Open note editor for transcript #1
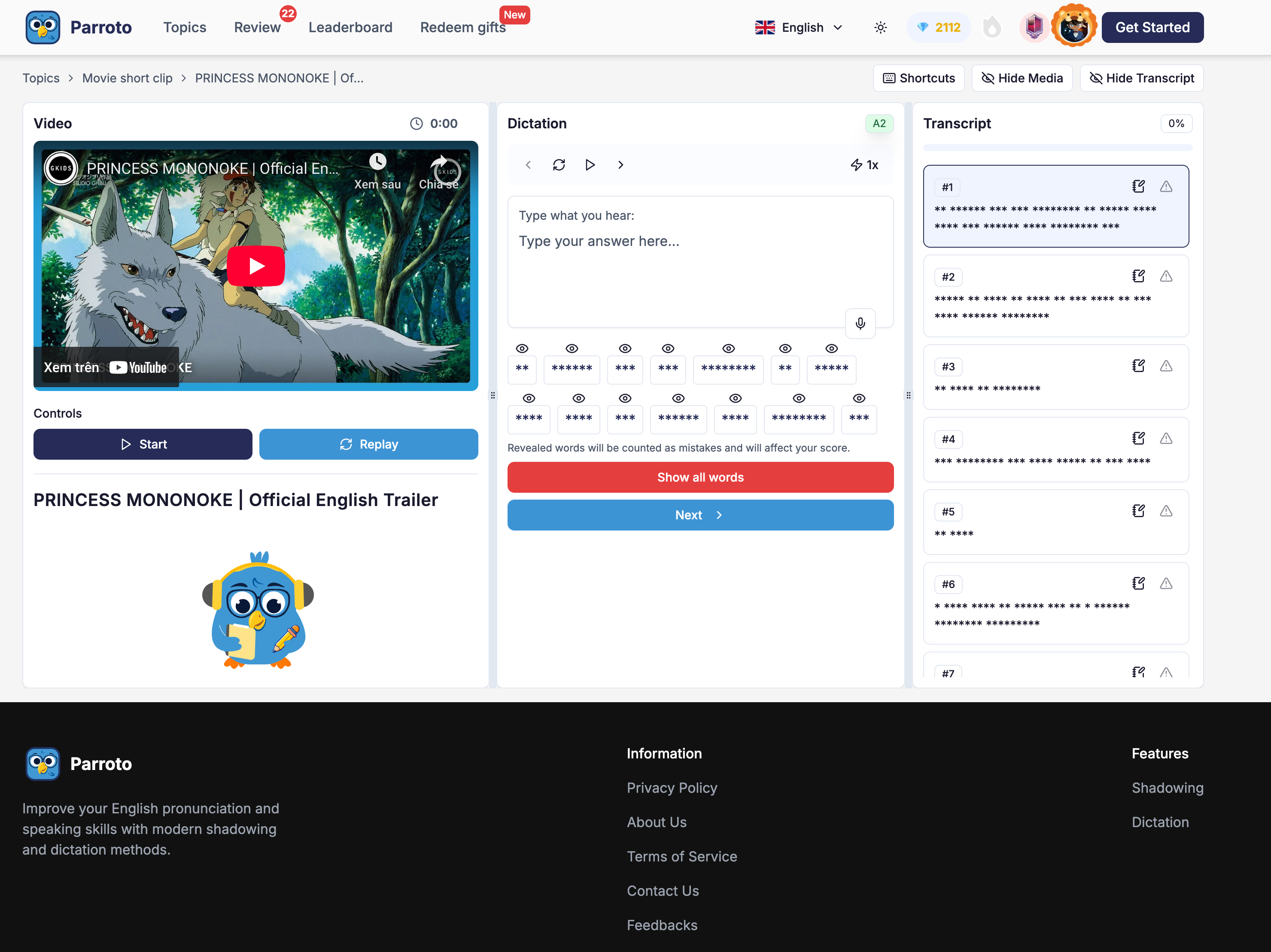Image resolution: width=1271 pixels, height=952 pixels. pyautogui.click(x=1138, y=187)
